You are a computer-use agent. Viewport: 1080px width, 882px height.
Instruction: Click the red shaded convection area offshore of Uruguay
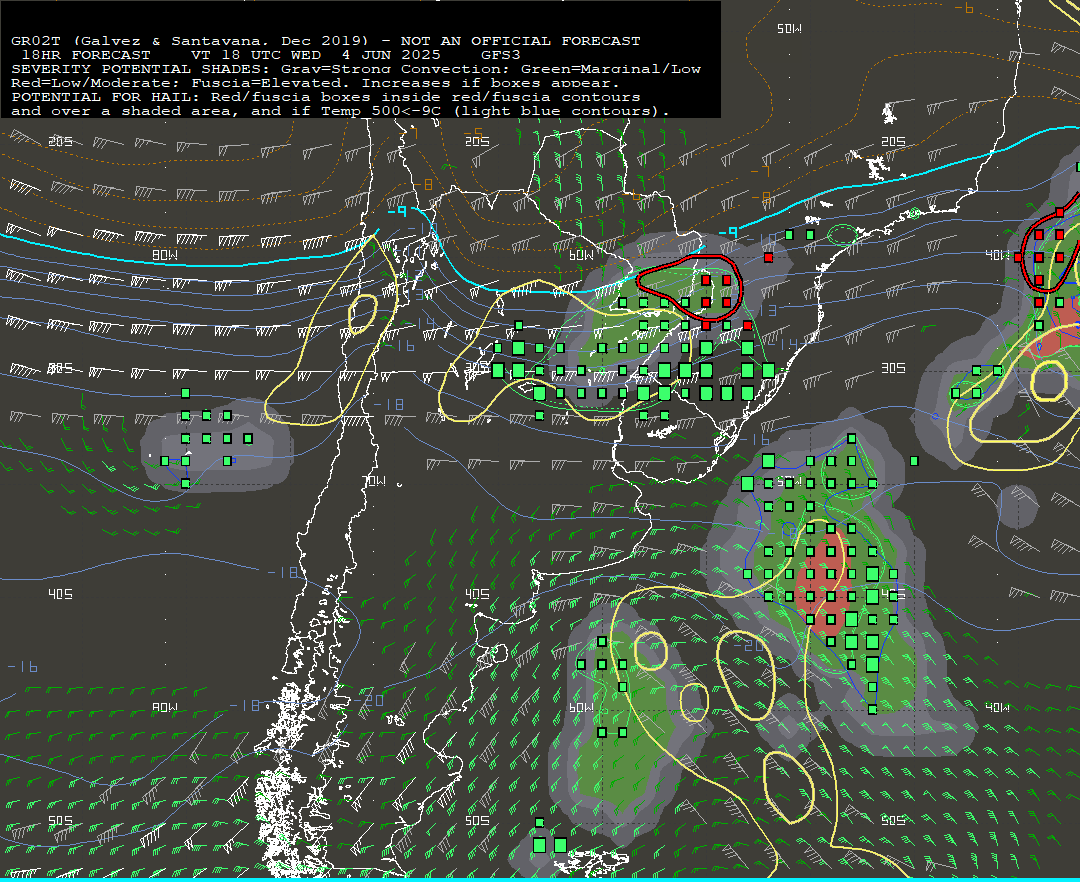click(824, 582)
